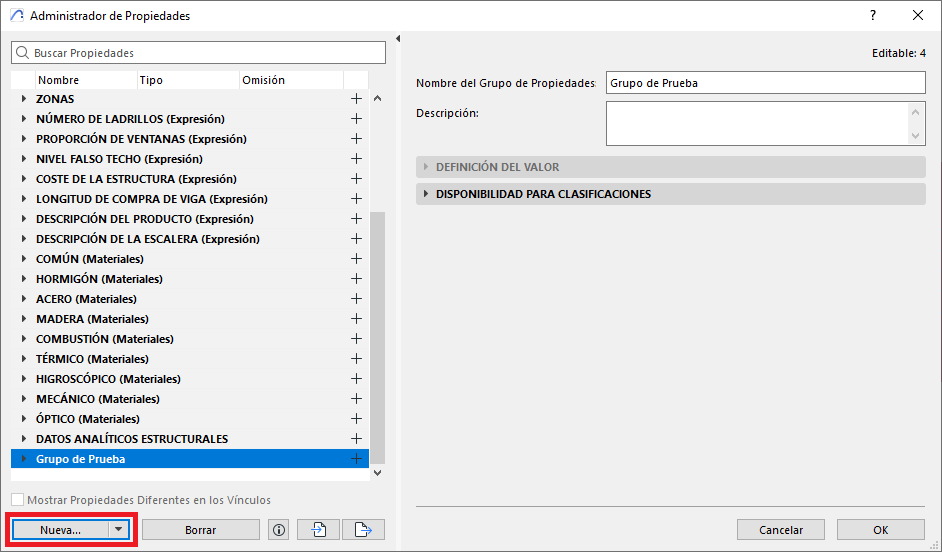Image resolution: width=942 pixels, height=552 pixels.
Task: Click the export properties icon button
Action: pyautogui.click(x=363, y=530)
